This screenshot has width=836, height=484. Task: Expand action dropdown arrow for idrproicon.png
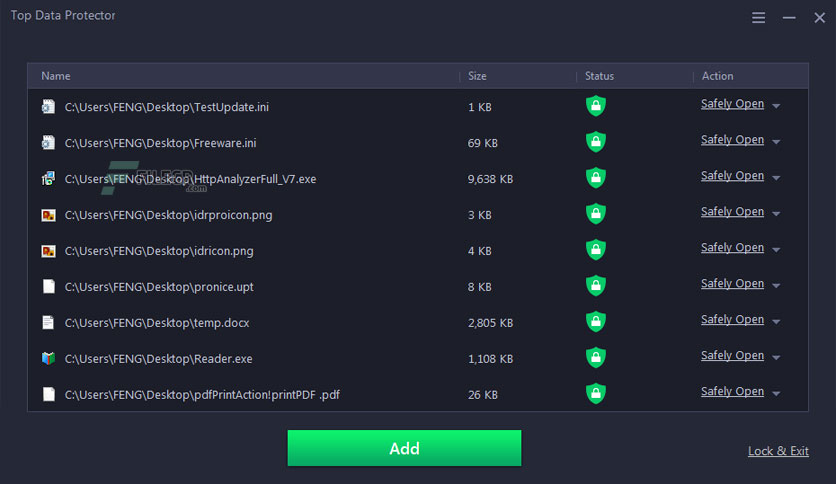click(776, 214)
